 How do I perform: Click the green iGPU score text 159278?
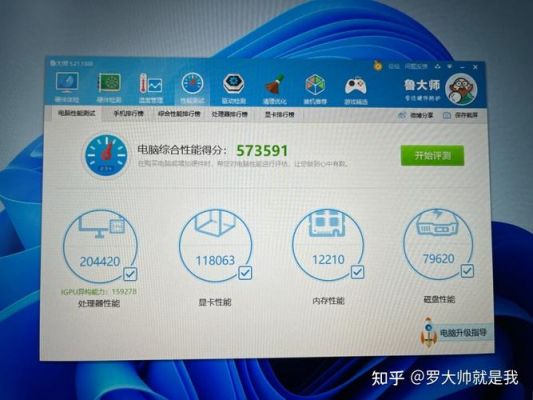pos(124,292)
